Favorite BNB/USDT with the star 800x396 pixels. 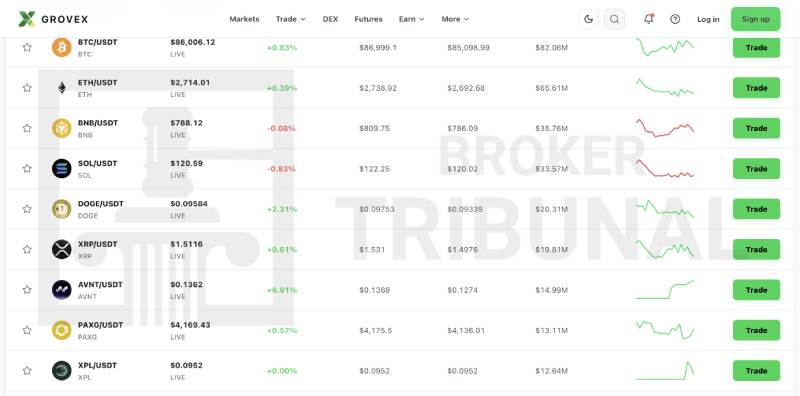27,128
